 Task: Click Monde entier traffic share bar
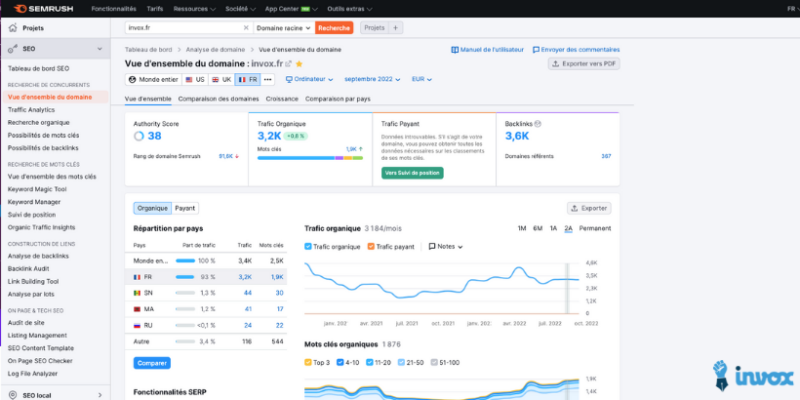[185, 261]
